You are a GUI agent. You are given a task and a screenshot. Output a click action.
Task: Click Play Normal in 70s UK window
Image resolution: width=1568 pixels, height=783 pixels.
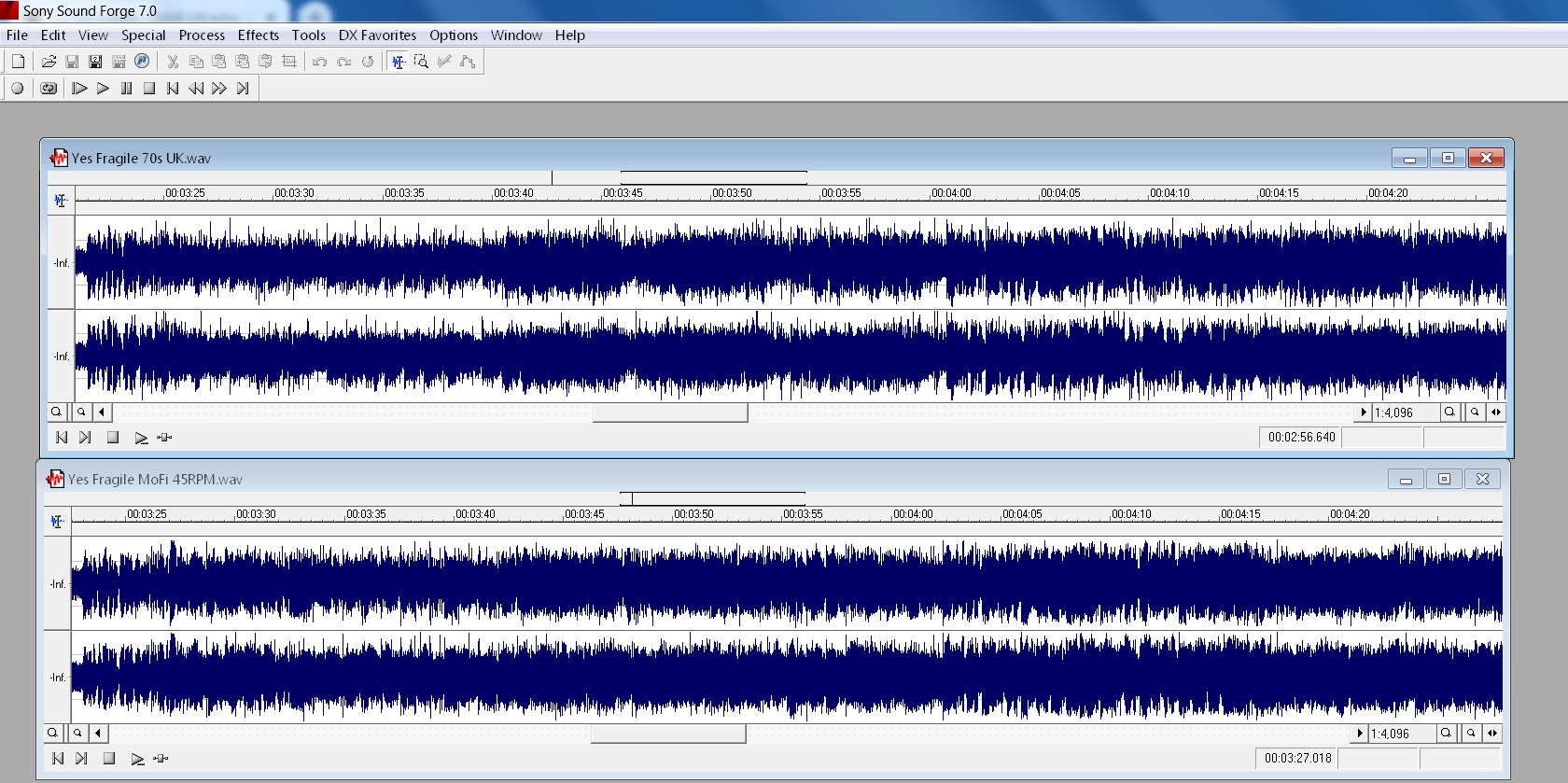(x=140, y=437)
